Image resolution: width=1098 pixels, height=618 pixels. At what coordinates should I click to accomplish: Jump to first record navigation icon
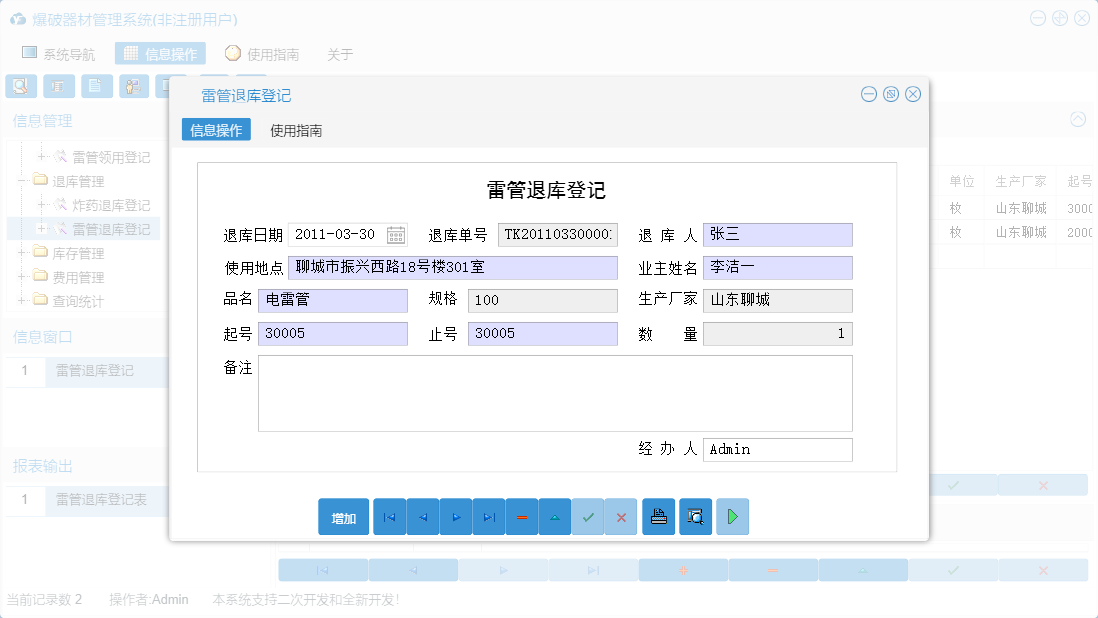(x=389, y=517)
